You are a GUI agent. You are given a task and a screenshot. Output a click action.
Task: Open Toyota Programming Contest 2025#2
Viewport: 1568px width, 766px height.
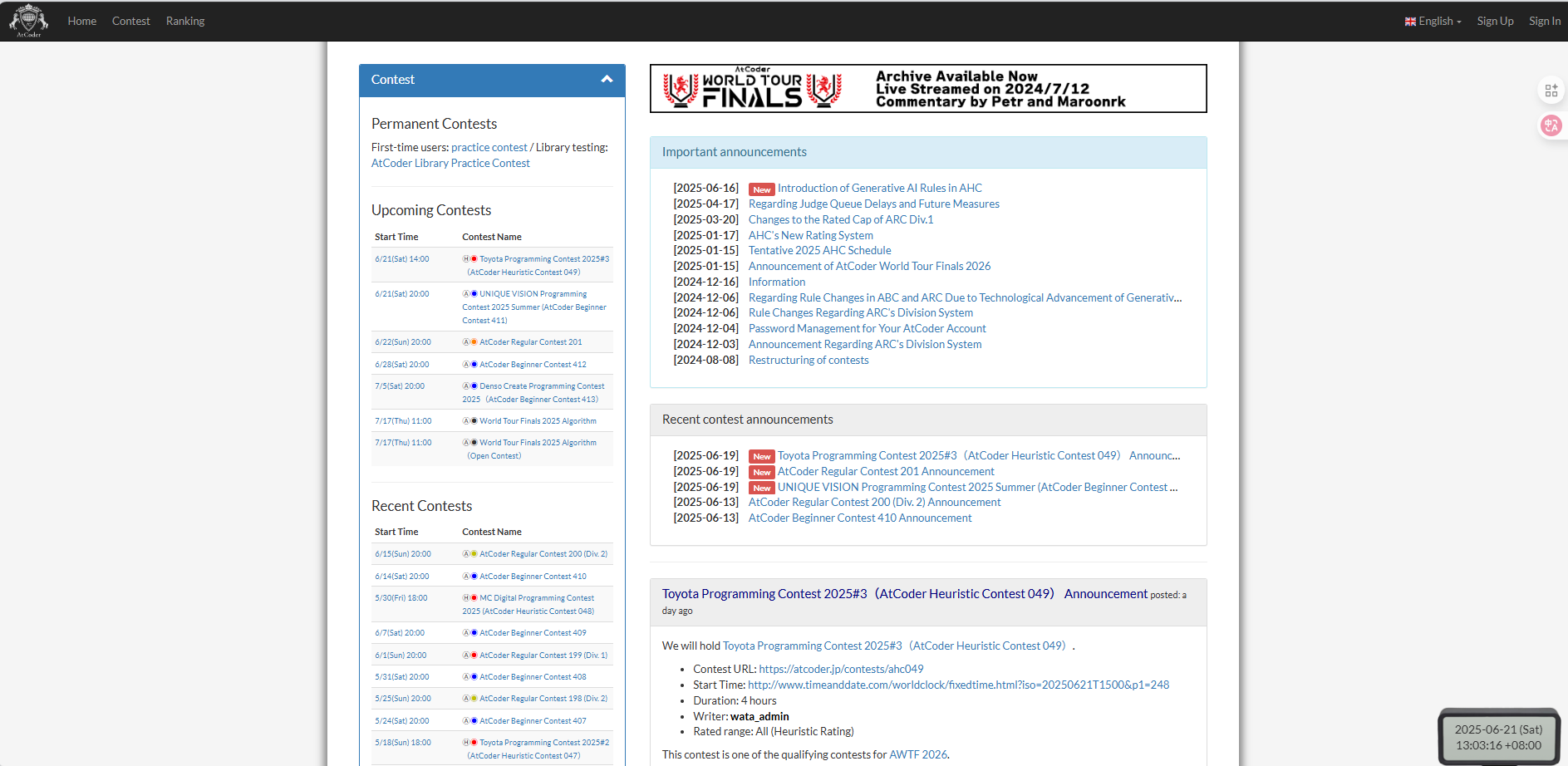point(538,749)
